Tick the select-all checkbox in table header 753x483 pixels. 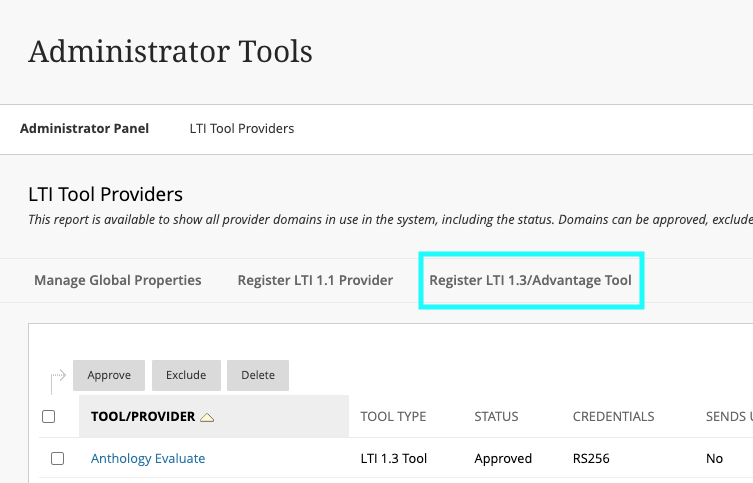point(49,416)
